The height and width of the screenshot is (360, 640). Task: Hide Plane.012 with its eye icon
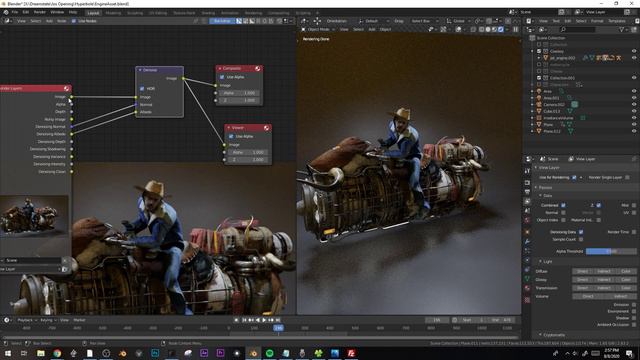click(634, 131)
